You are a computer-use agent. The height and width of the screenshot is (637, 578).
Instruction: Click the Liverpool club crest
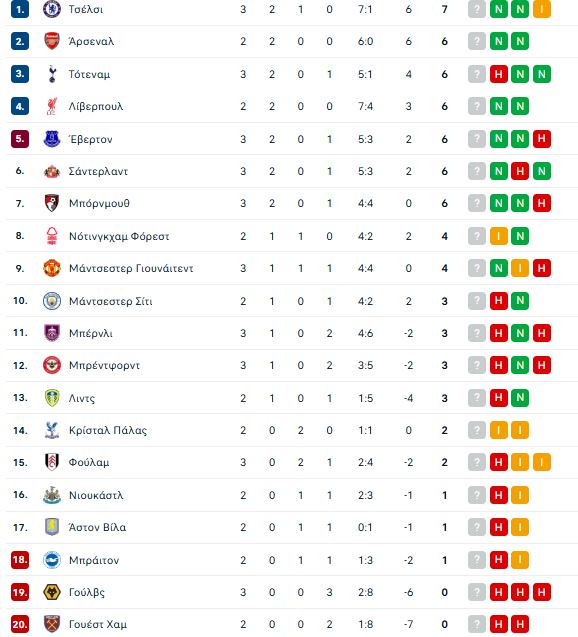pyautogui.click(x=52, y=106)
